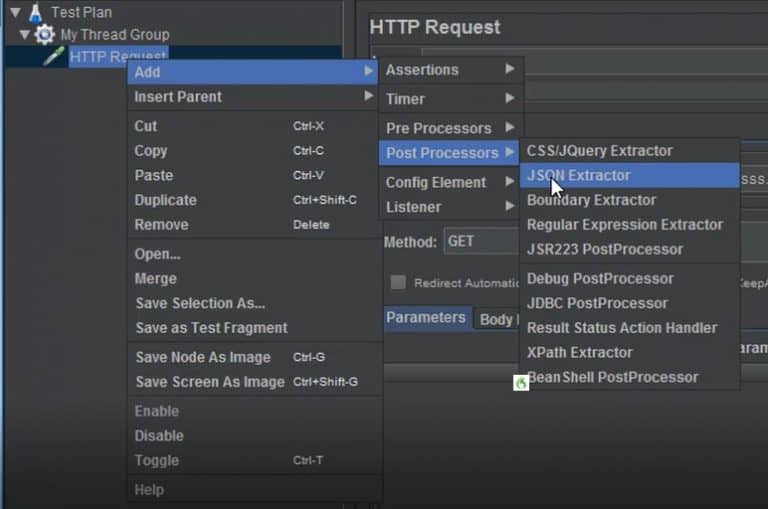Viewport: 768px width, 509px height.
Task: Expand the Timer submenu
Action: point(451,99)
